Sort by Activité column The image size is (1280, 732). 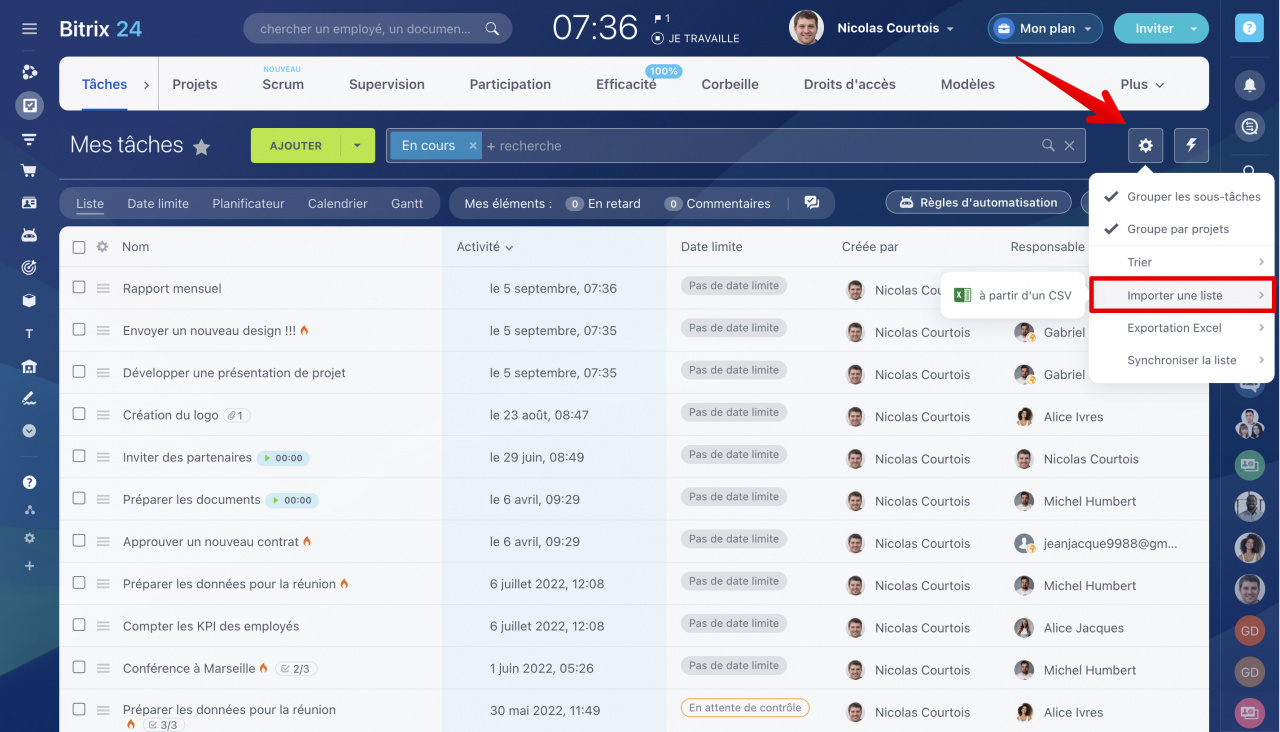pos(485,247)
